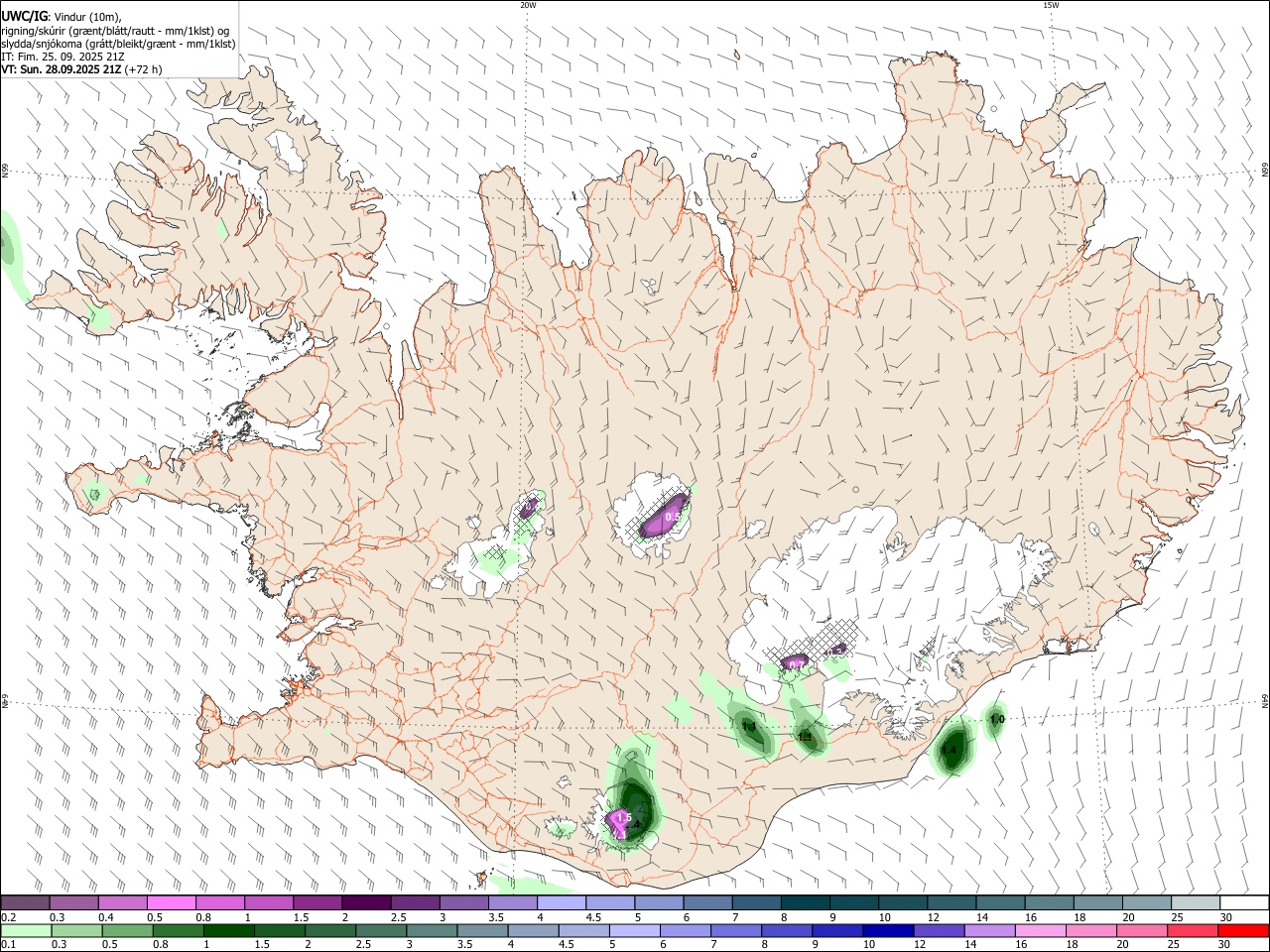
Task: Click the bright pink 0.5 swatch in snow legend
Action: [x=171, y=902]
